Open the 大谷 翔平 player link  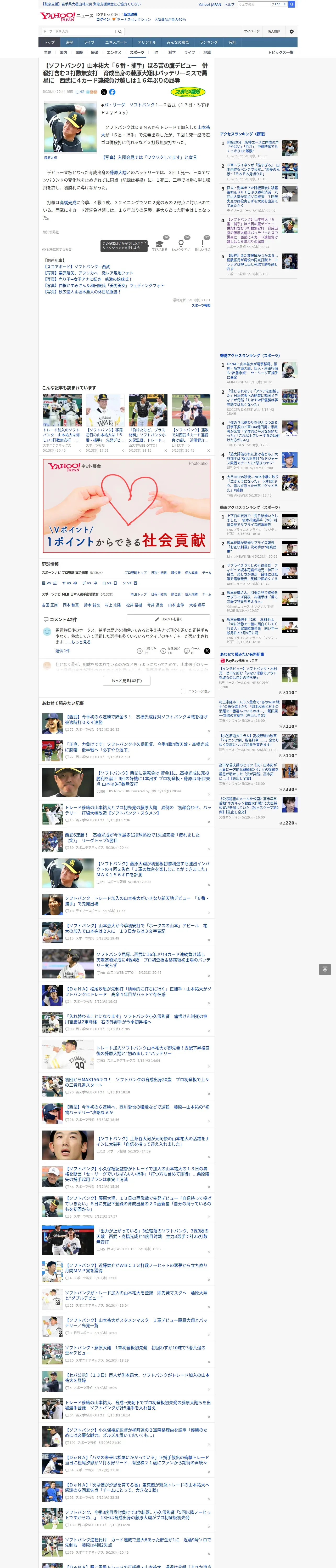(197, 605)
